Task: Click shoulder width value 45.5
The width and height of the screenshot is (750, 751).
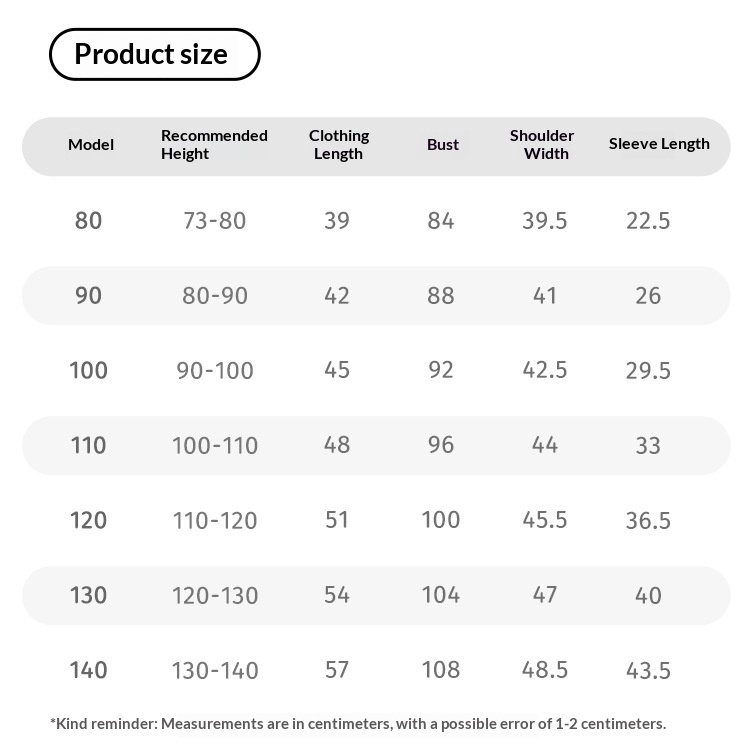Action: click(545, 520)
